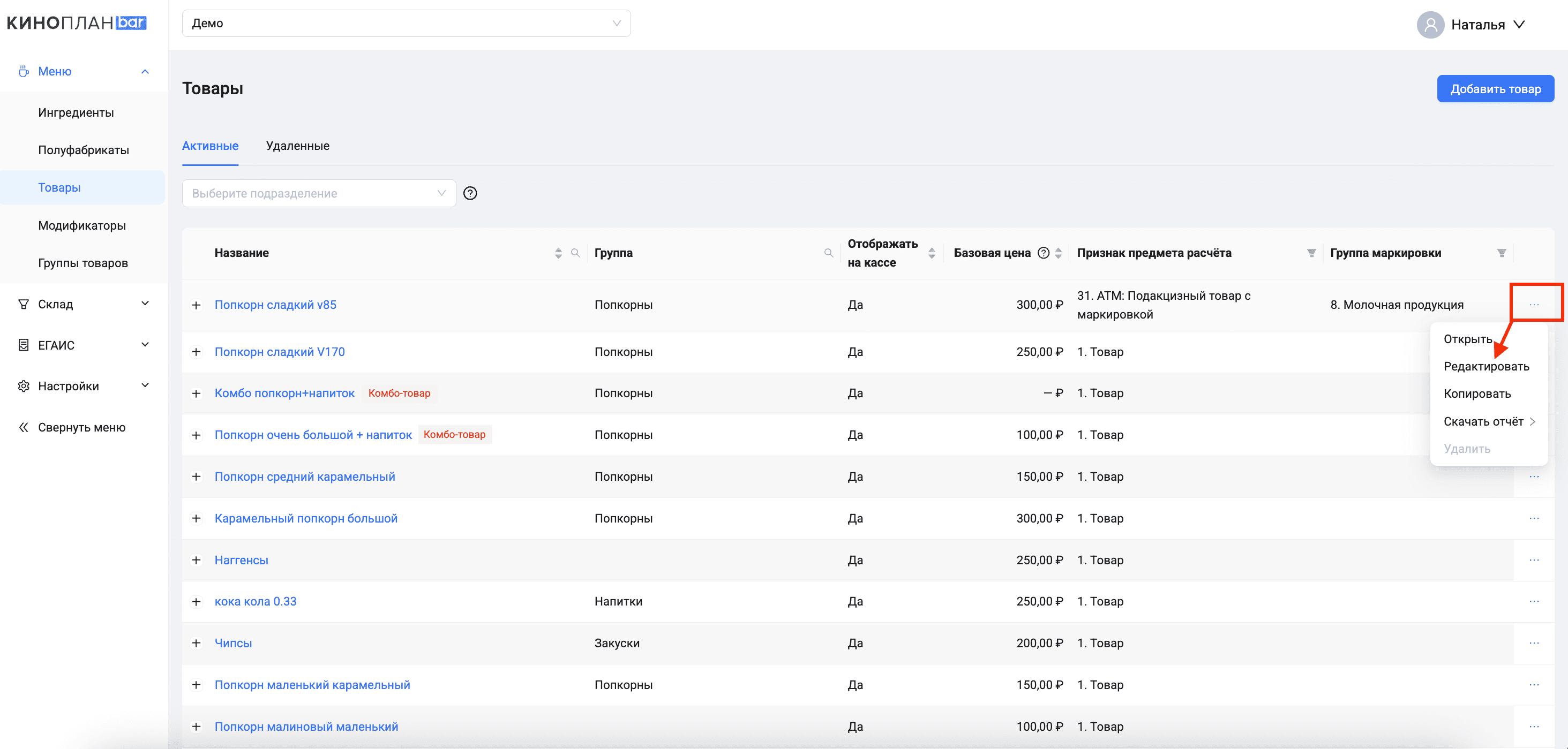Open the actions menu for кока кола 0.33
The height and width of the screenshot is (749, 1568).
click(1534, 602)
